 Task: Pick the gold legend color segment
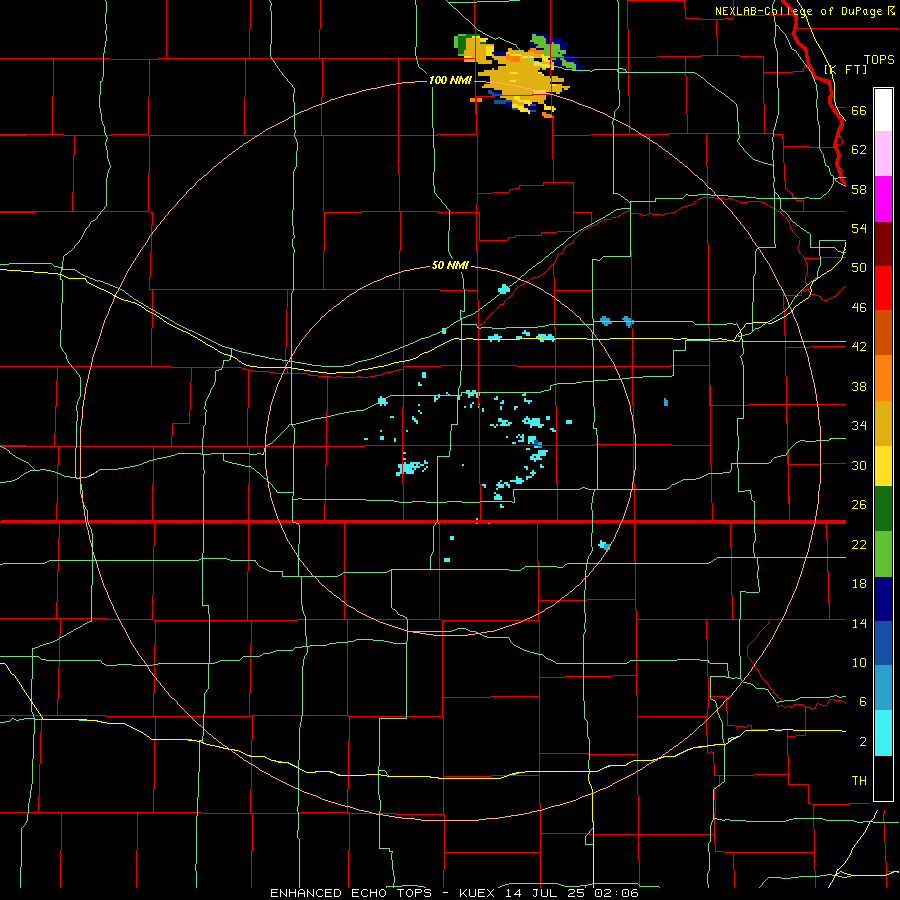click(x=883, y=423)
